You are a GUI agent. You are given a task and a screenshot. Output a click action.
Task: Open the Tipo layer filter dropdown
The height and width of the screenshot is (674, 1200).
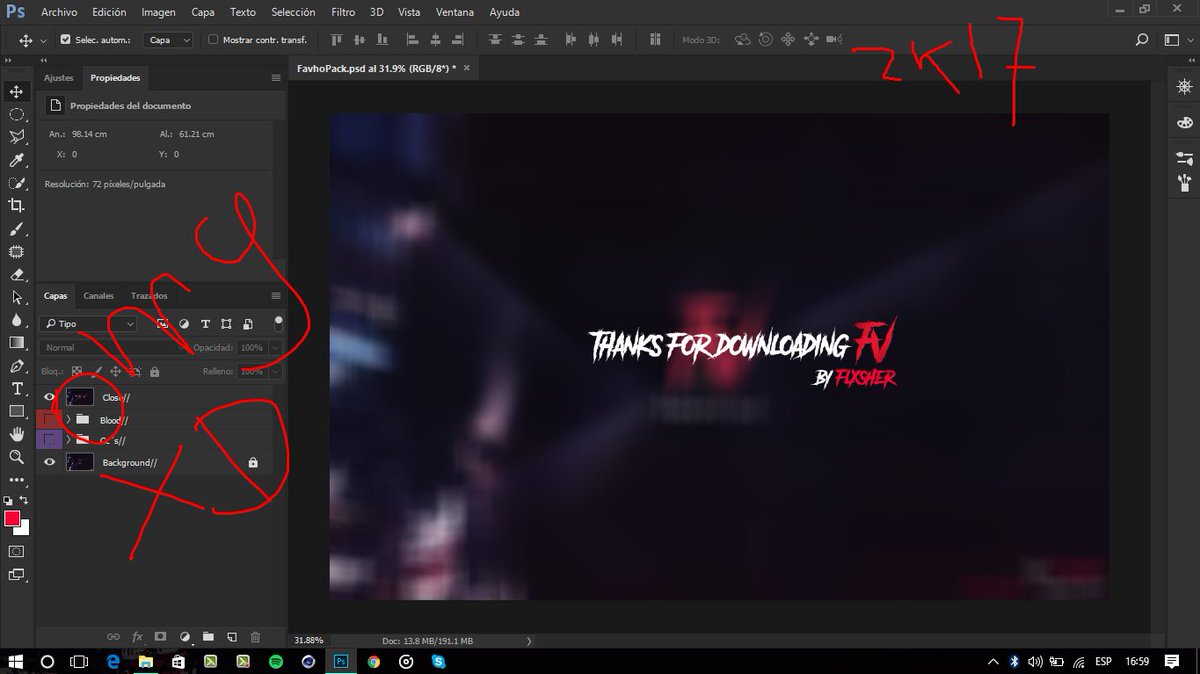[x=89, y=324]
